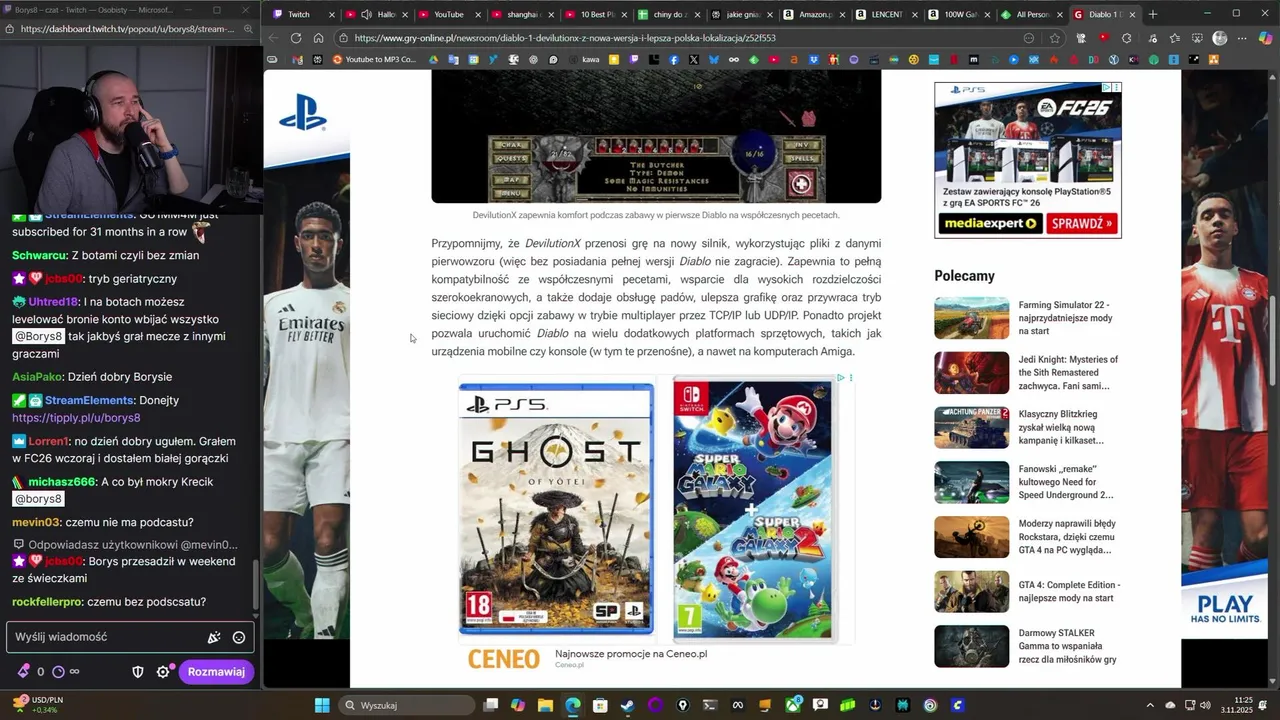This screenshot has height=720, width=1280.
Task: Open Youtube to MP3 Co... bookmark
Action: 373,60
